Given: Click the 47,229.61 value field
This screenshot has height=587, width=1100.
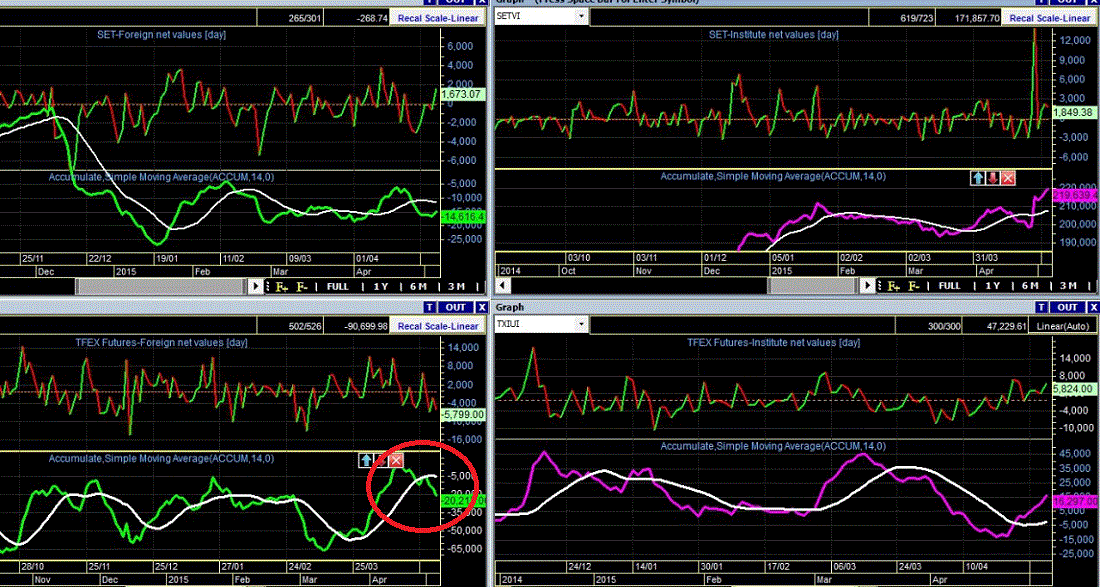Looking at the screenshot, I should click(x=995, y=325).
